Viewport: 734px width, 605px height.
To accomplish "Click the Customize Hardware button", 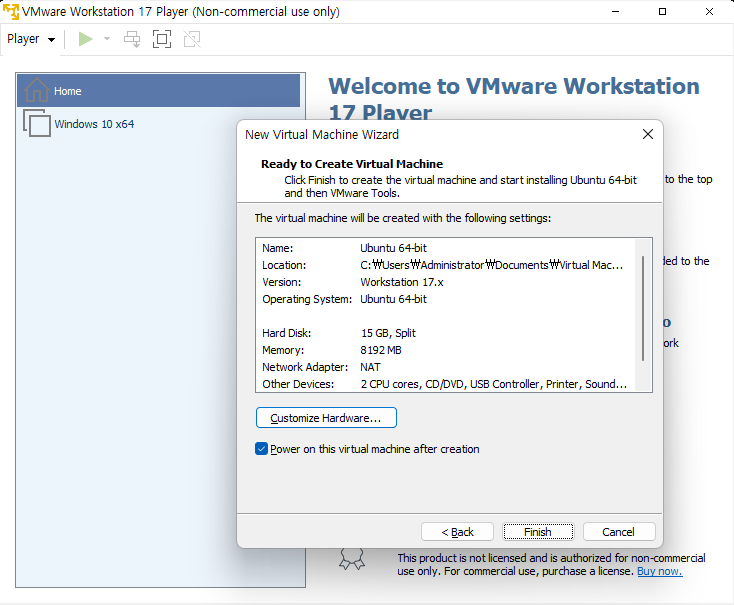I will tap(326, 418).
